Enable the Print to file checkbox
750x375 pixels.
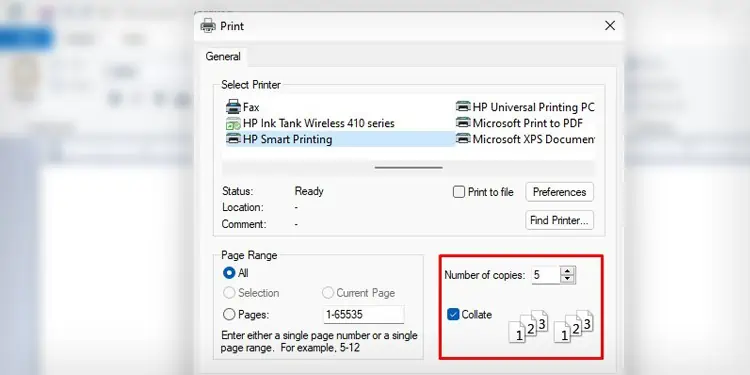coord(459,192)
